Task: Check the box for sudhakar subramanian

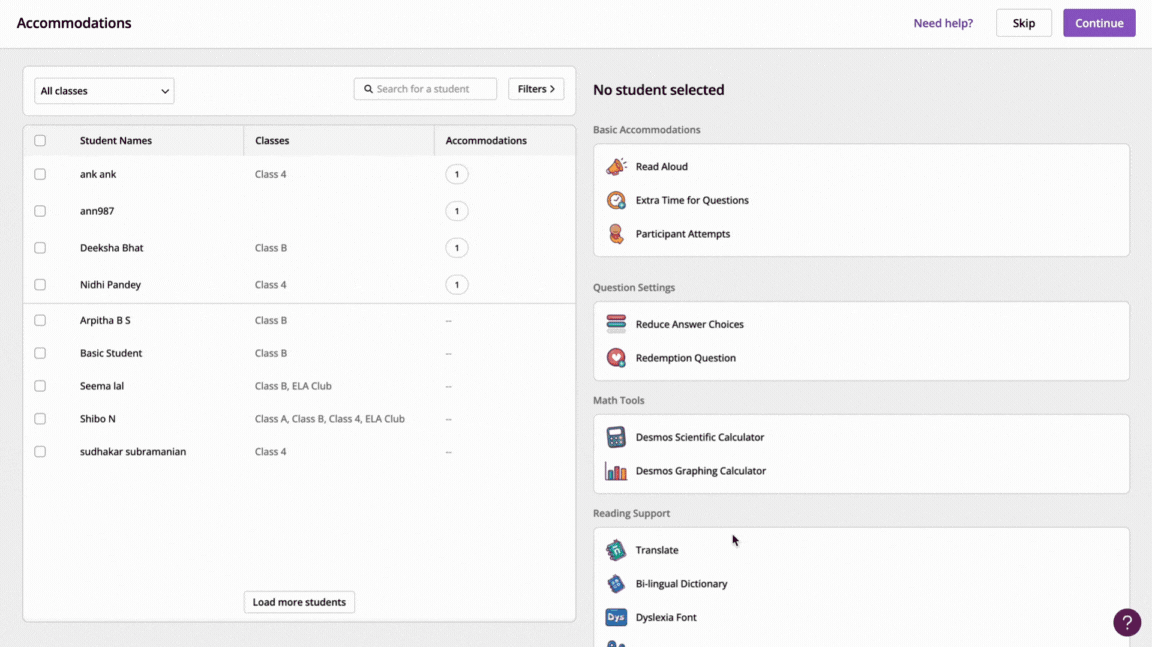Action: pyautogui.click(x=40, y=452)
